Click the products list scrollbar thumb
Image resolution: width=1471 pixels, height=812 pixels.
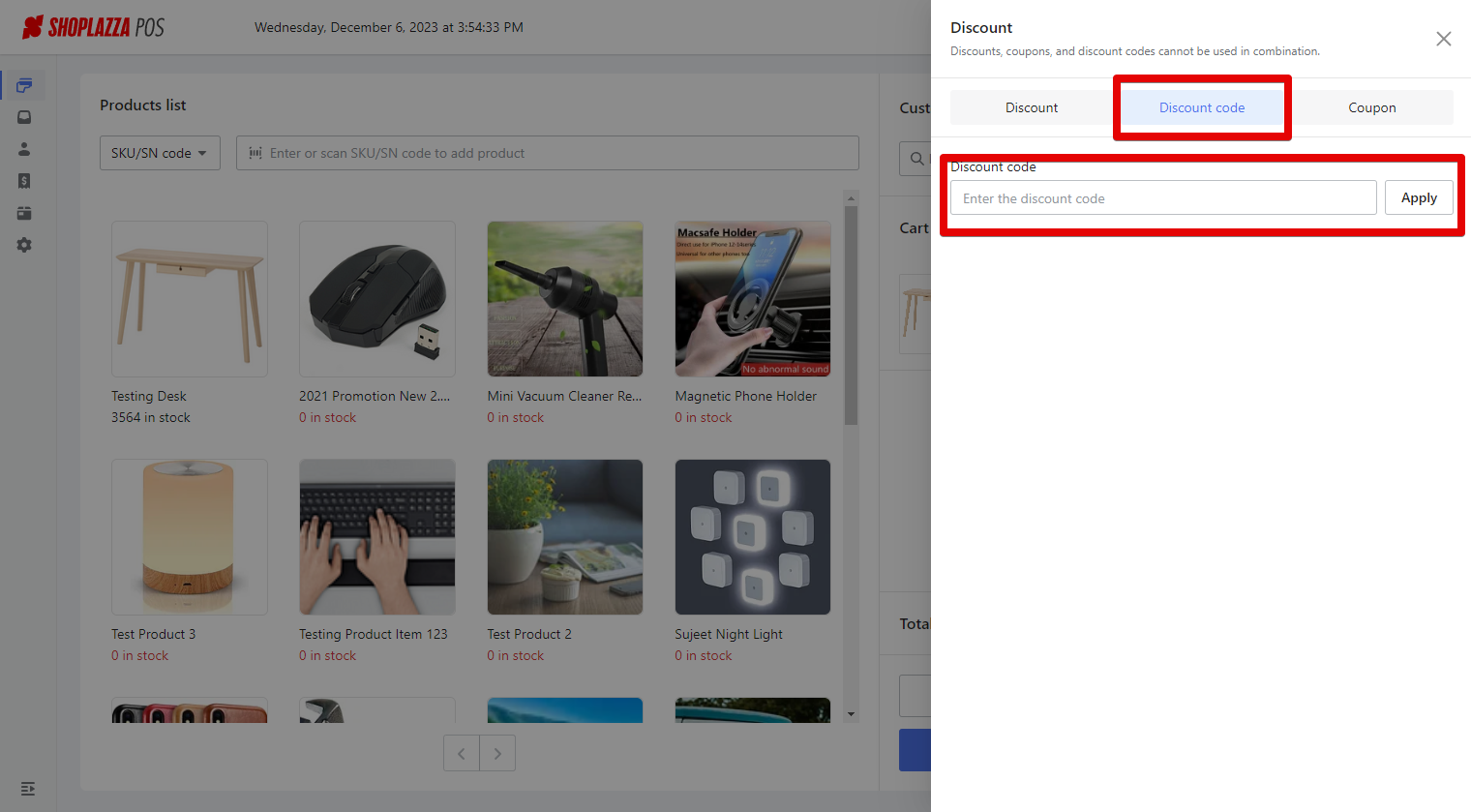click(851, 316)
